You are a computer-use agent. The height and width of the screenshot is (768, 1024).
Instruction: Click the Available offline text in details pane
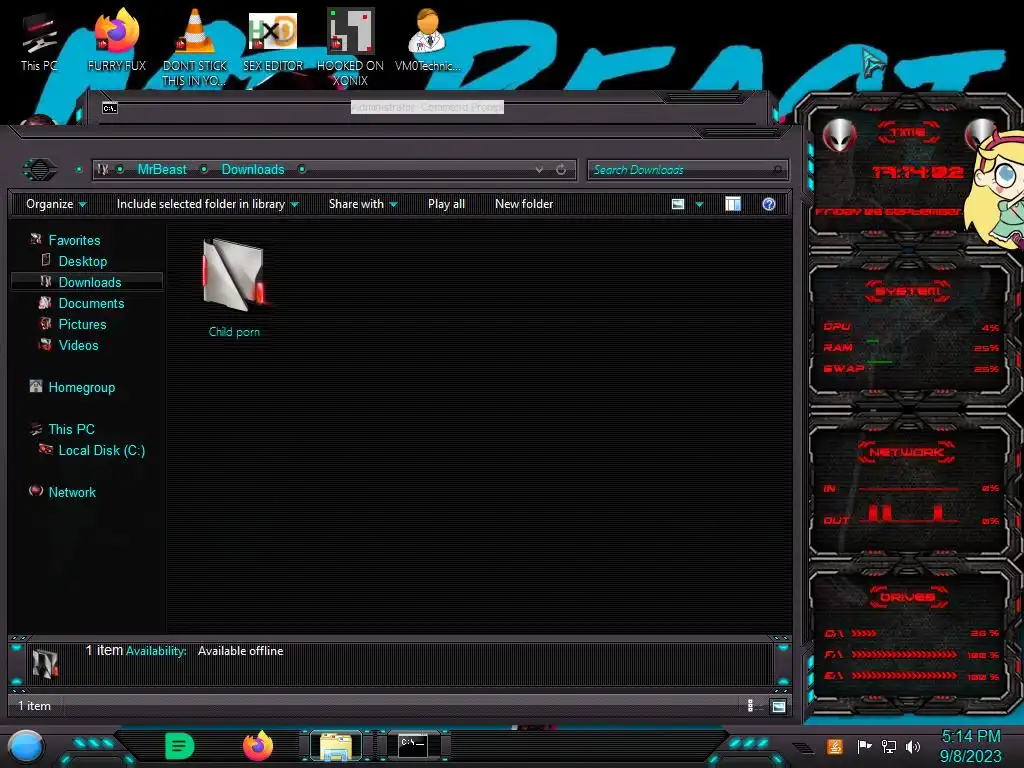(x=240, y=651)
